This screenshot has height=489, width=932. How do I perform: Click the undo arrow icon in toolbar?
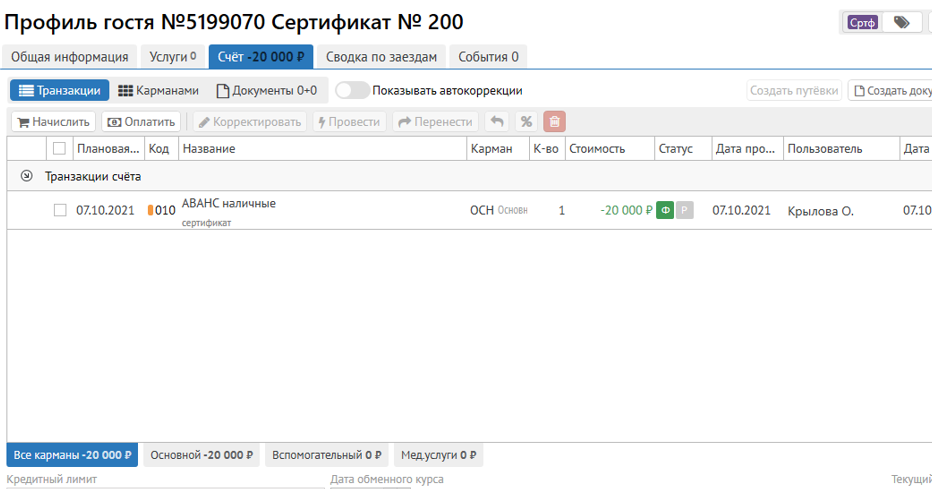(496, 122)
